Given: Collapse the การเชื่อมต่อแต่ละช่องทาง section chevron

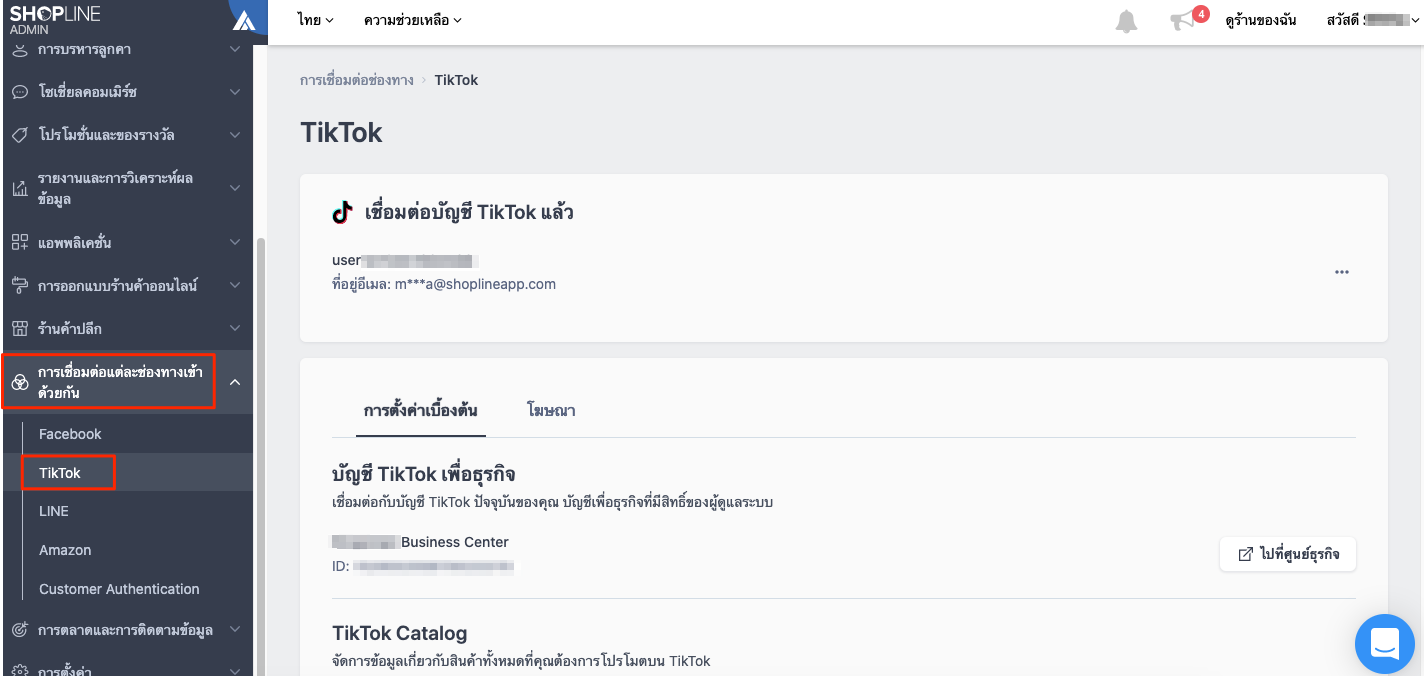Looking at the screenshot, I should pyautogui.click(x=235, y=382).
